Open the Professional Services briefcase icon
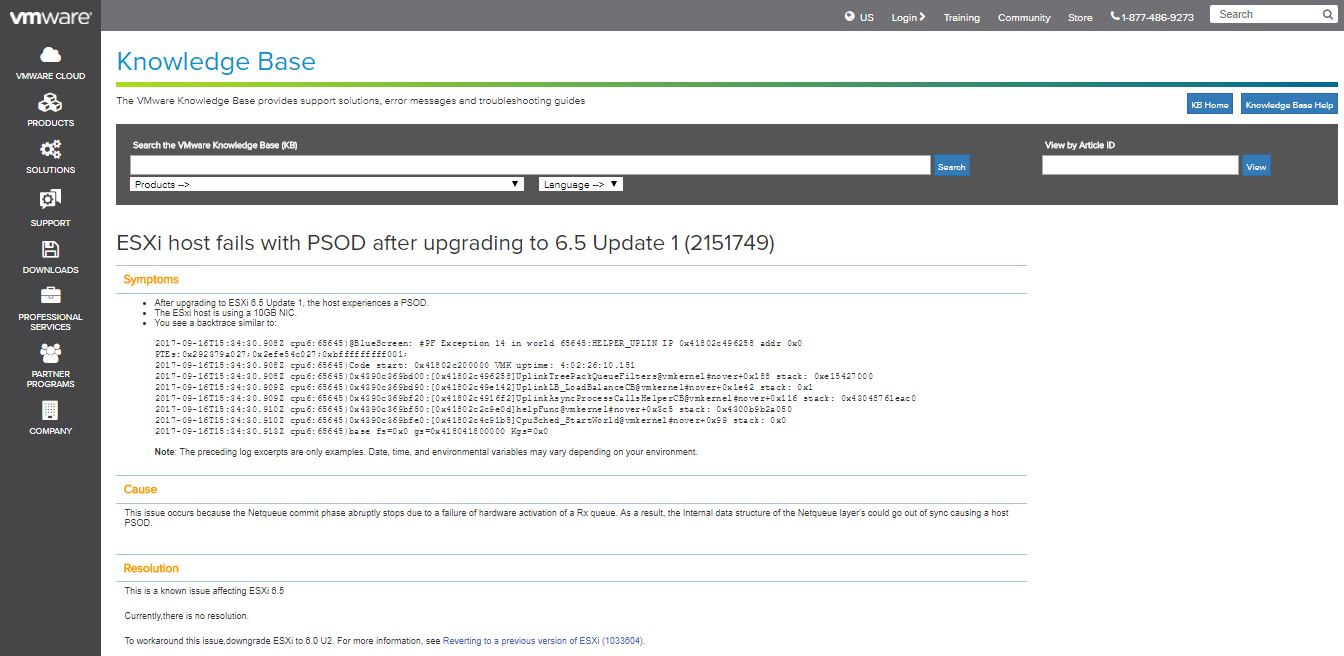The image size is (1344, 656). [50, 295]
